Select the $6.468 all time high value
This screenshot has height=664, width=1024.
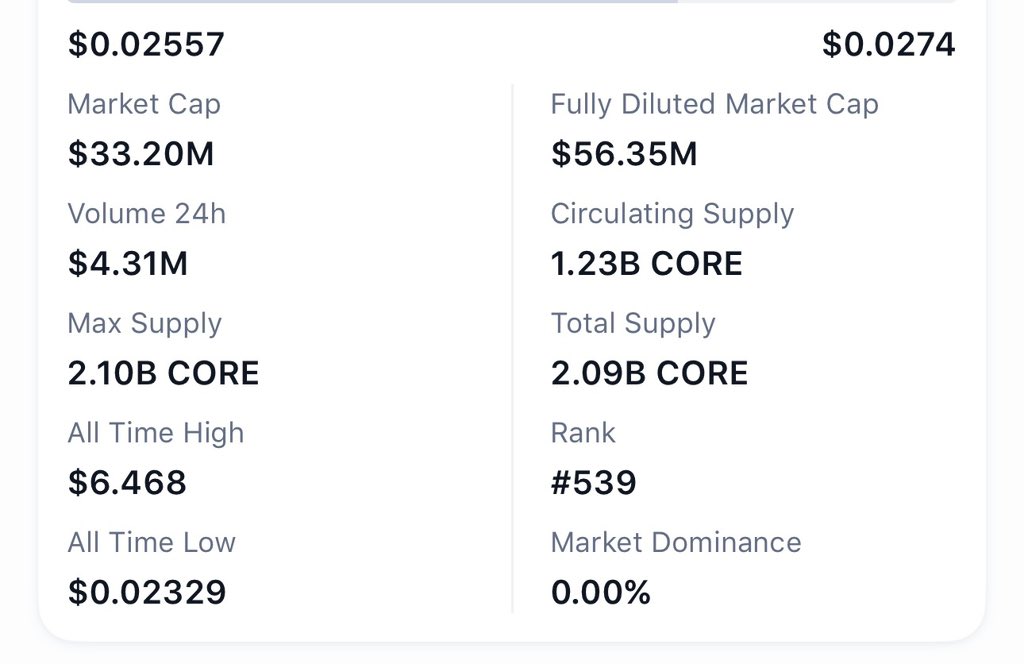tap(127, 483)
